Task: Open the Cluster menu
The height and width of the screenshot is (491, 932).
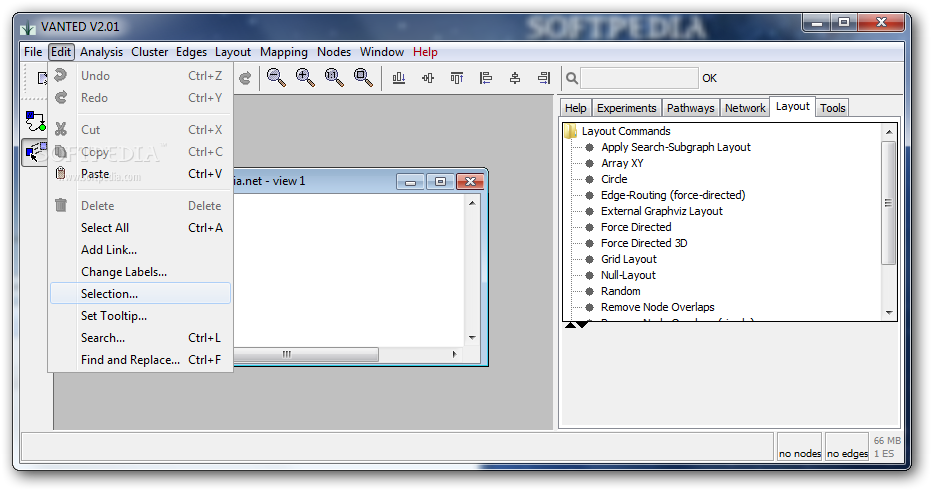Action: (x=150, y=52)
